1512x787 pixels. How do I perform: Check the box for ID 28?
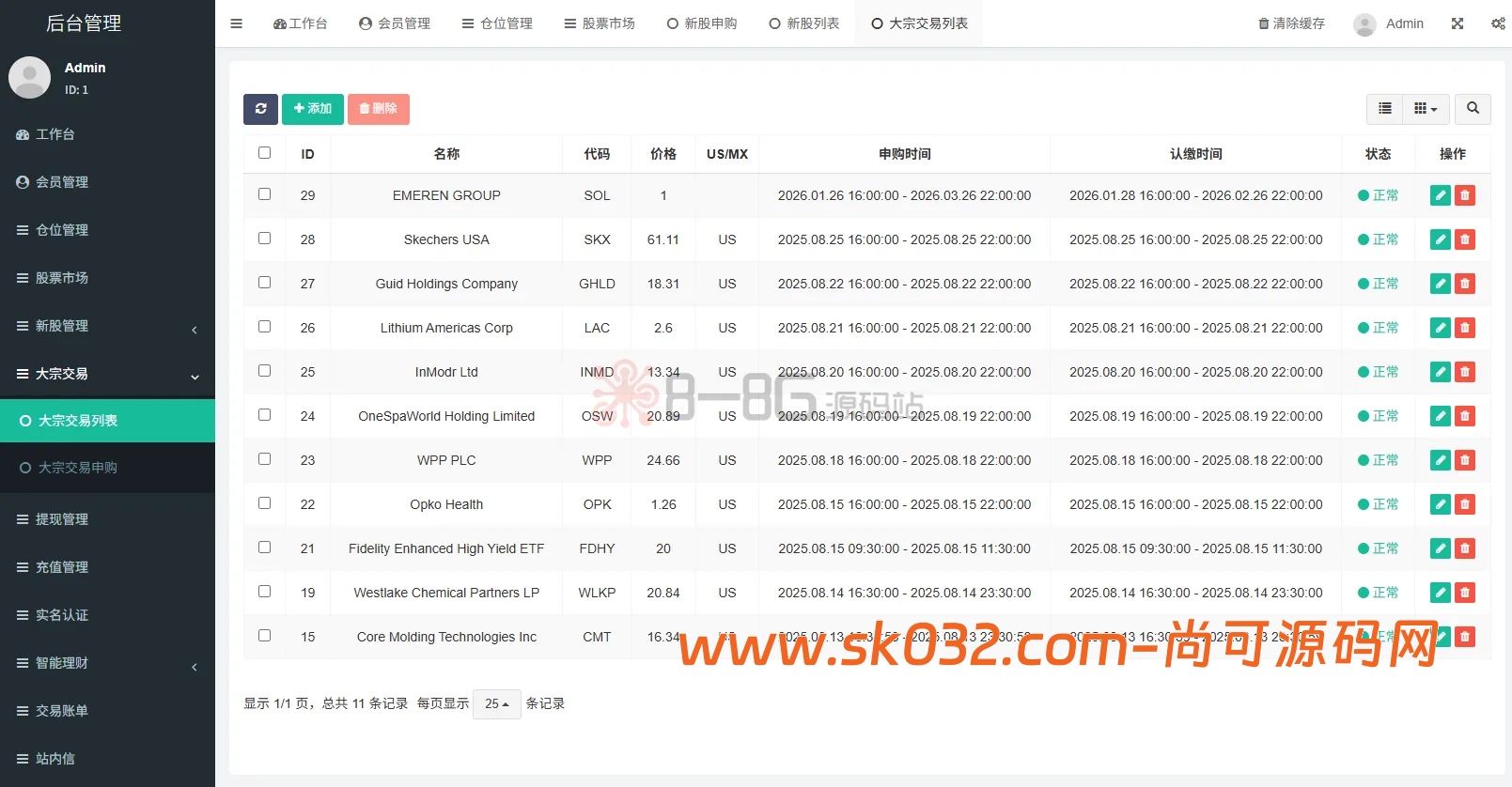coord(265,239)
